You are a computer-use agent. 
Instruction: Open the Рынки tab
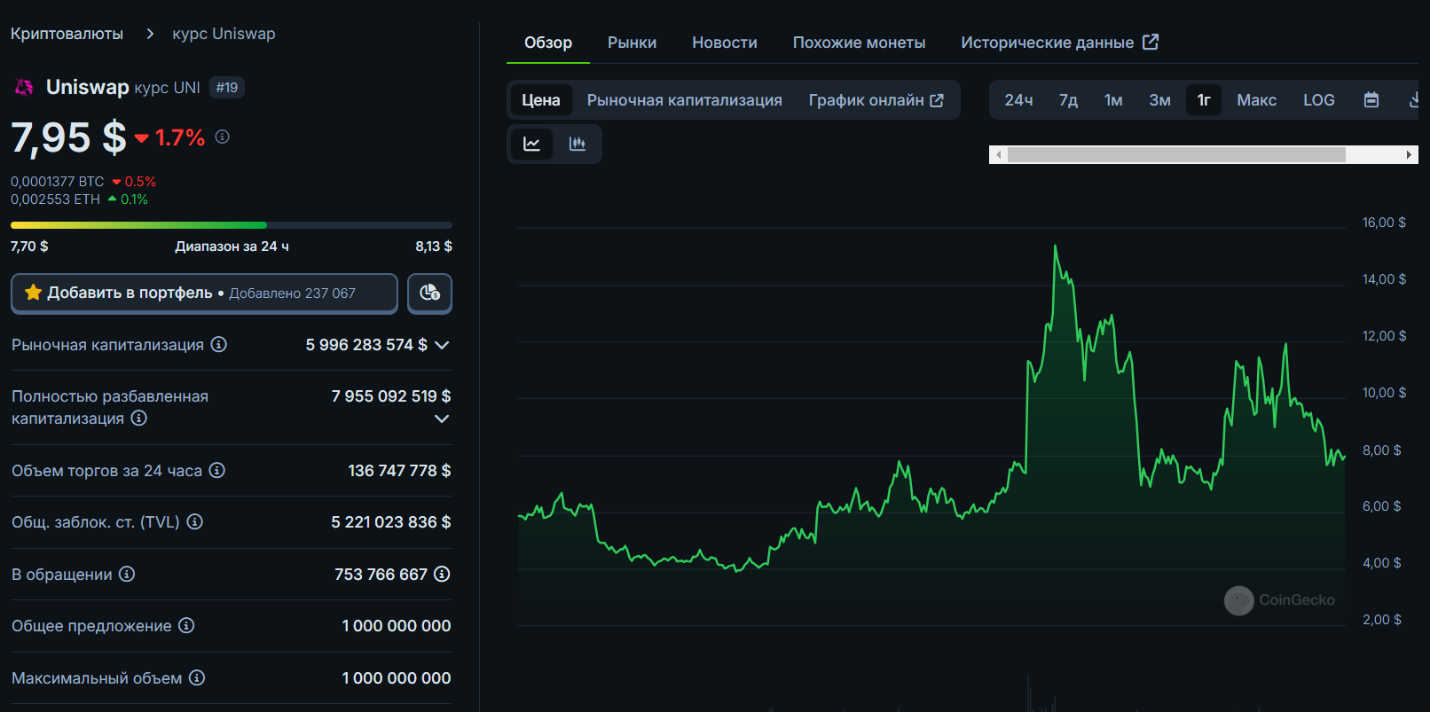click(632, 43)
